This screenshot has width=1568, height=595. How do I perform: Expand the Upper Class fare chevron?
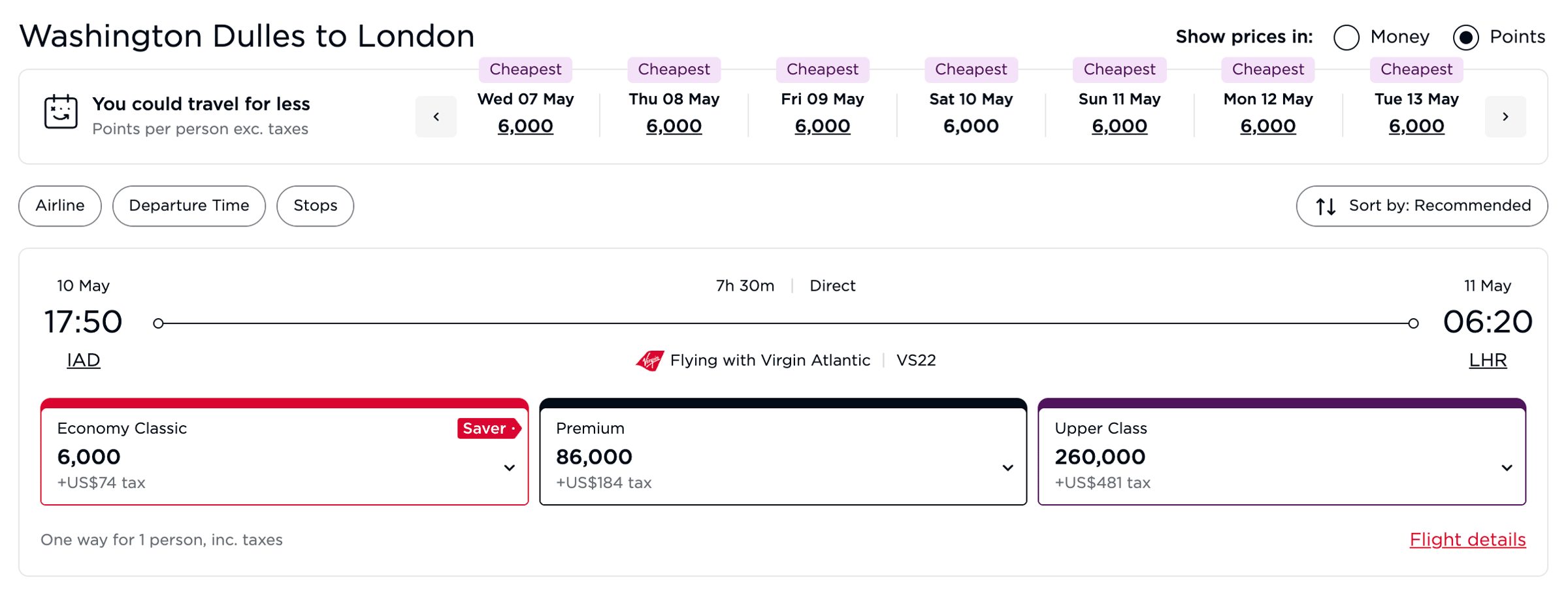[1507, 468]
